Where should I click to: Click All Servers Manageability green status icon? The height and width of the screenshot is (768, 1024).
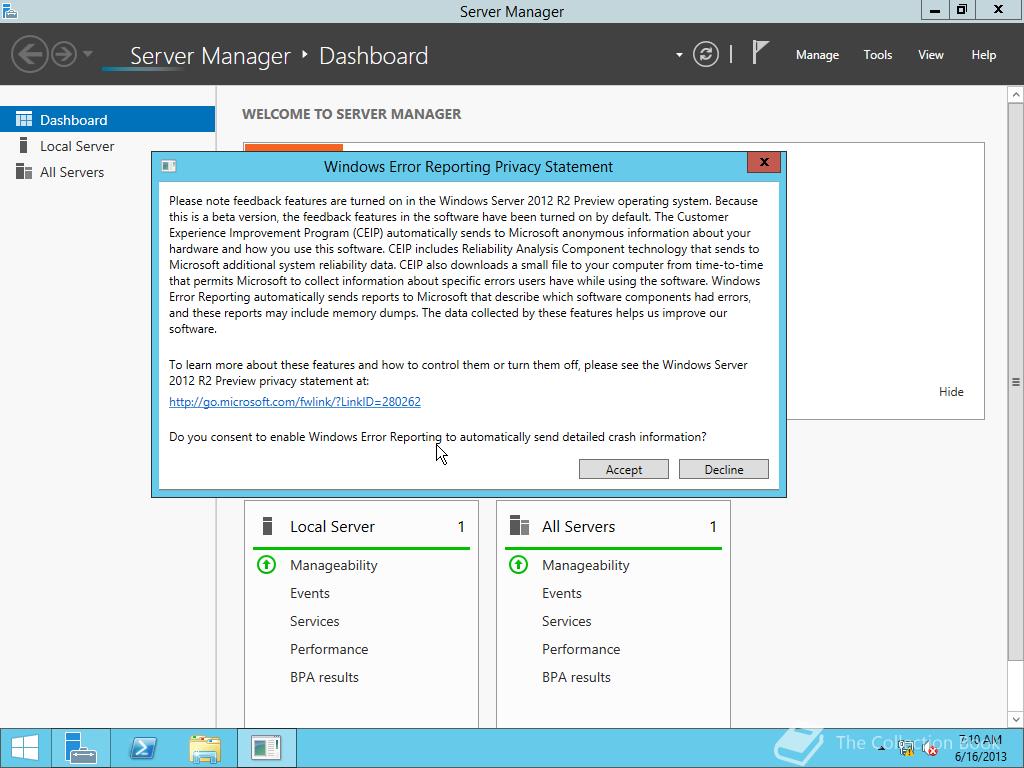point(519,564)
